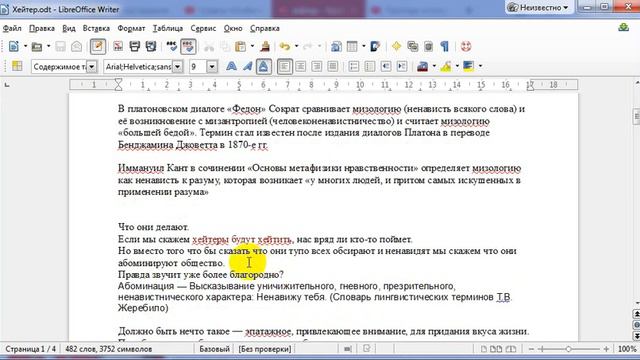Print the document directly
The image size is (640, 360).
(x=135, y=47)
